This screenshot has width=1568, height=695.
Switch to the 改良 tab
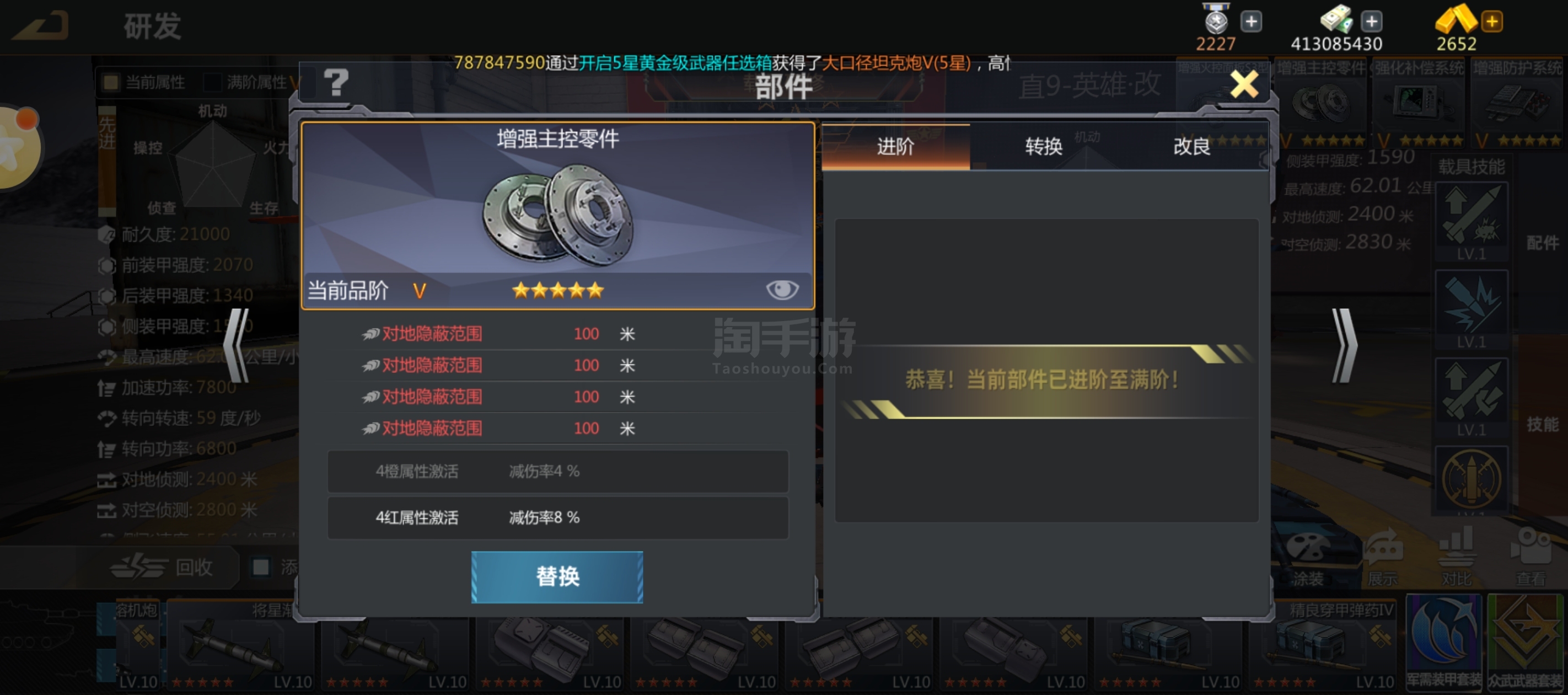click(1192, 146)
